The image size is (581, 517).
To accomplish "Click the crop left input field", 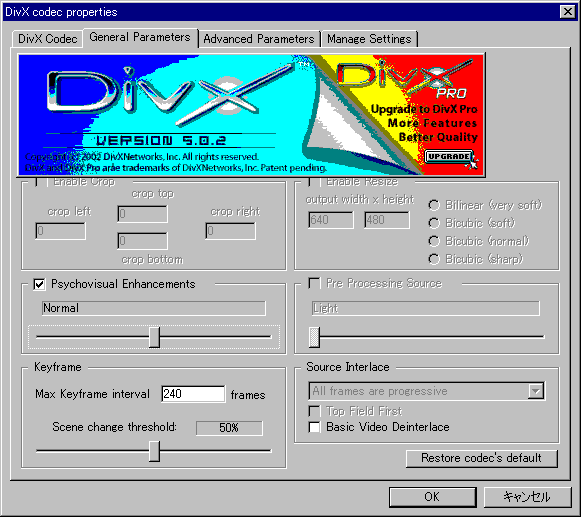I will [60, 231].
